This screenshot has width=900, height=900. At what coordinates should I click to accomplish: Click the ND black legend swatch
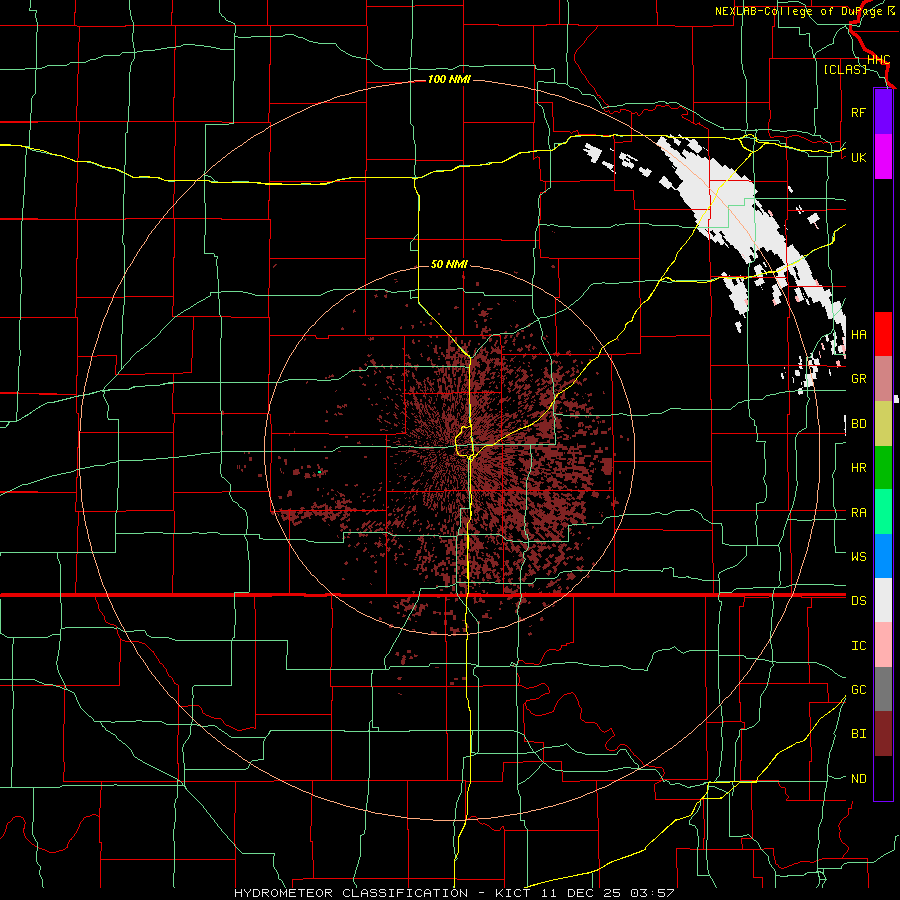tap(883, 778)
